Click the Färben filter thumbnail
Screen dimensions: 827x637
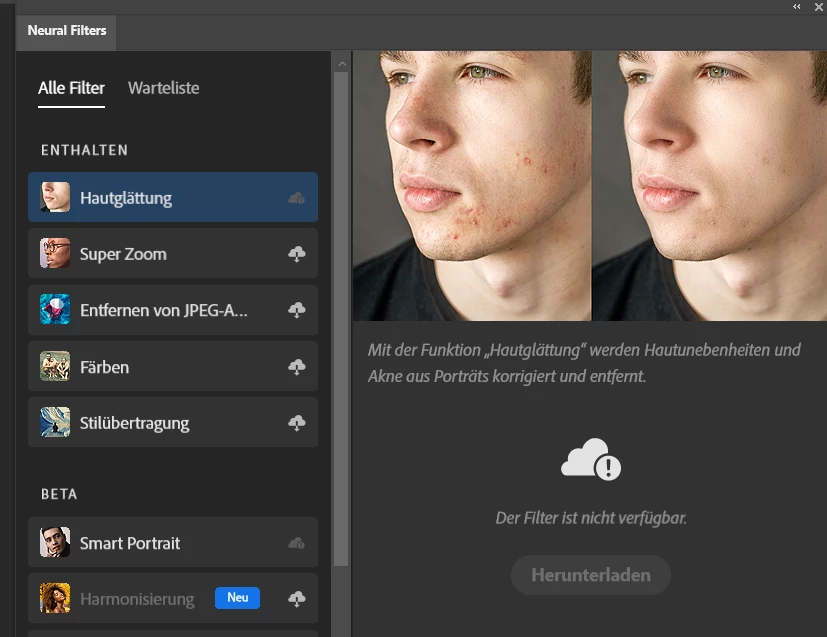pyautogui.click(x=55, y=366)
